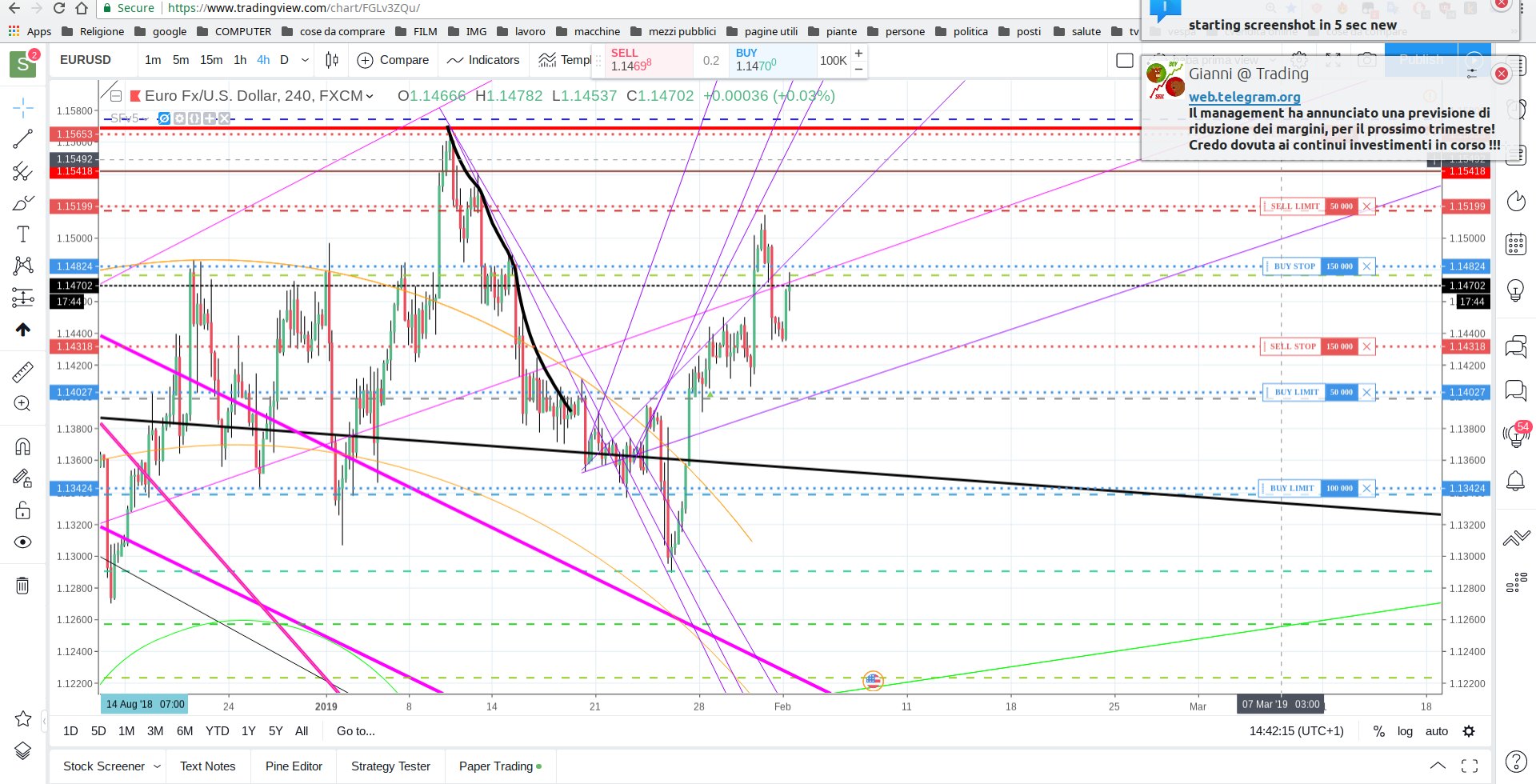Open the user profile avatar

pyautogui.click(x=23, y=64)
